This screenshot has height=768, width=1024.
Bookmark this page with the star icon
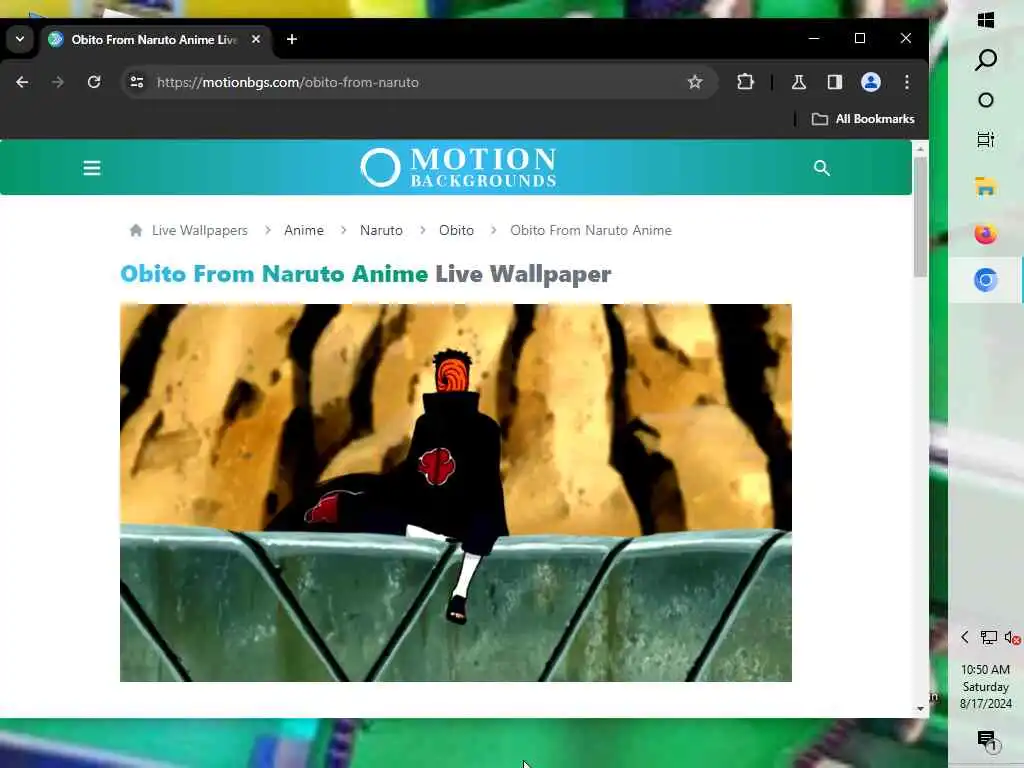[x=695, y=82]
